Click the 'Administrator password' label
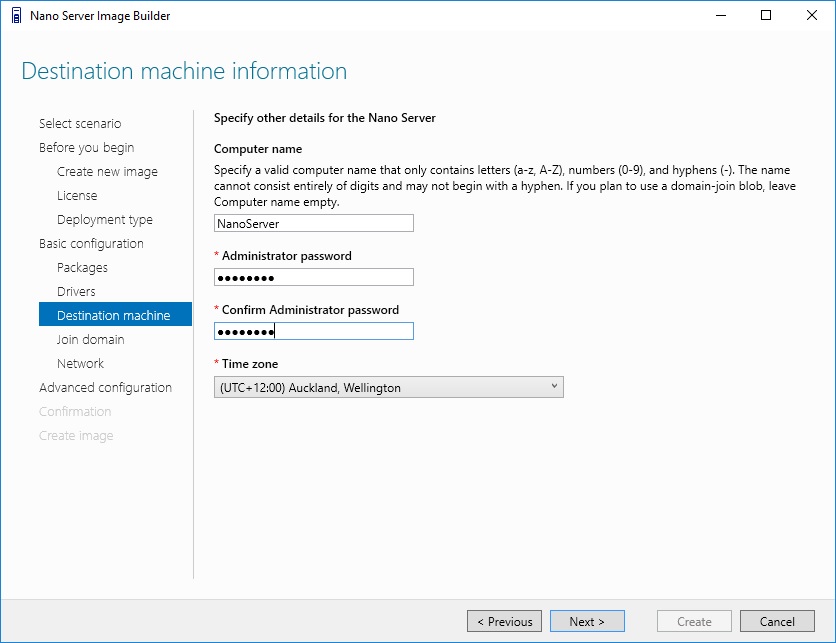This screenshot has height=643, width=836. pyautogui.click(x=287, y=256)
